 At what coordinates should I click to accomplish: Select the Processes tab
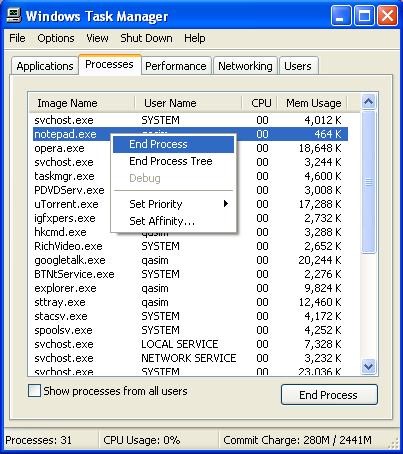point(109,64)
